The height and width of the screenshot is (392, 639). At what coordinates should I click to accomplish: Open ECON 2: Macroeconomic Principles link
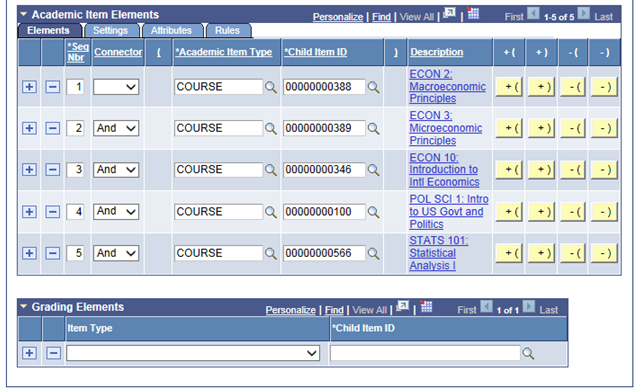447,86
